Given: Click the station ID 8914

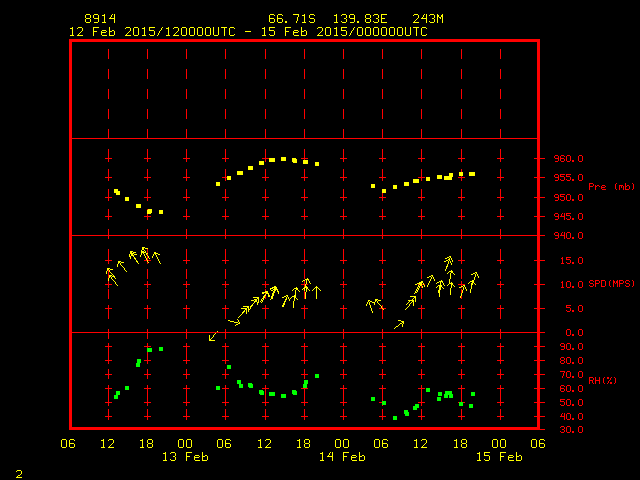Looking at the screenshot, I should coord(100,19).
